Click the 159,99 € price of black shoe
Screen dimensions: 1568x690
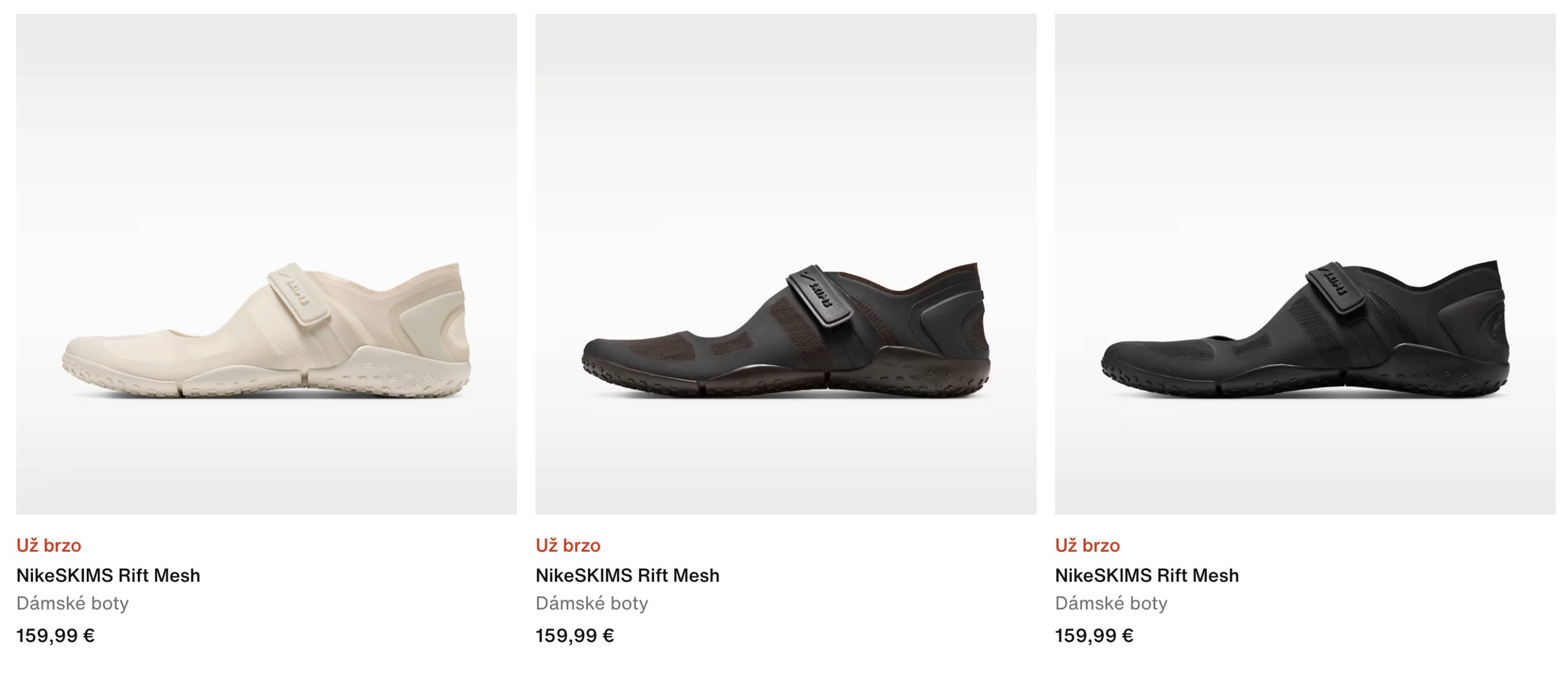point(1094,635)
